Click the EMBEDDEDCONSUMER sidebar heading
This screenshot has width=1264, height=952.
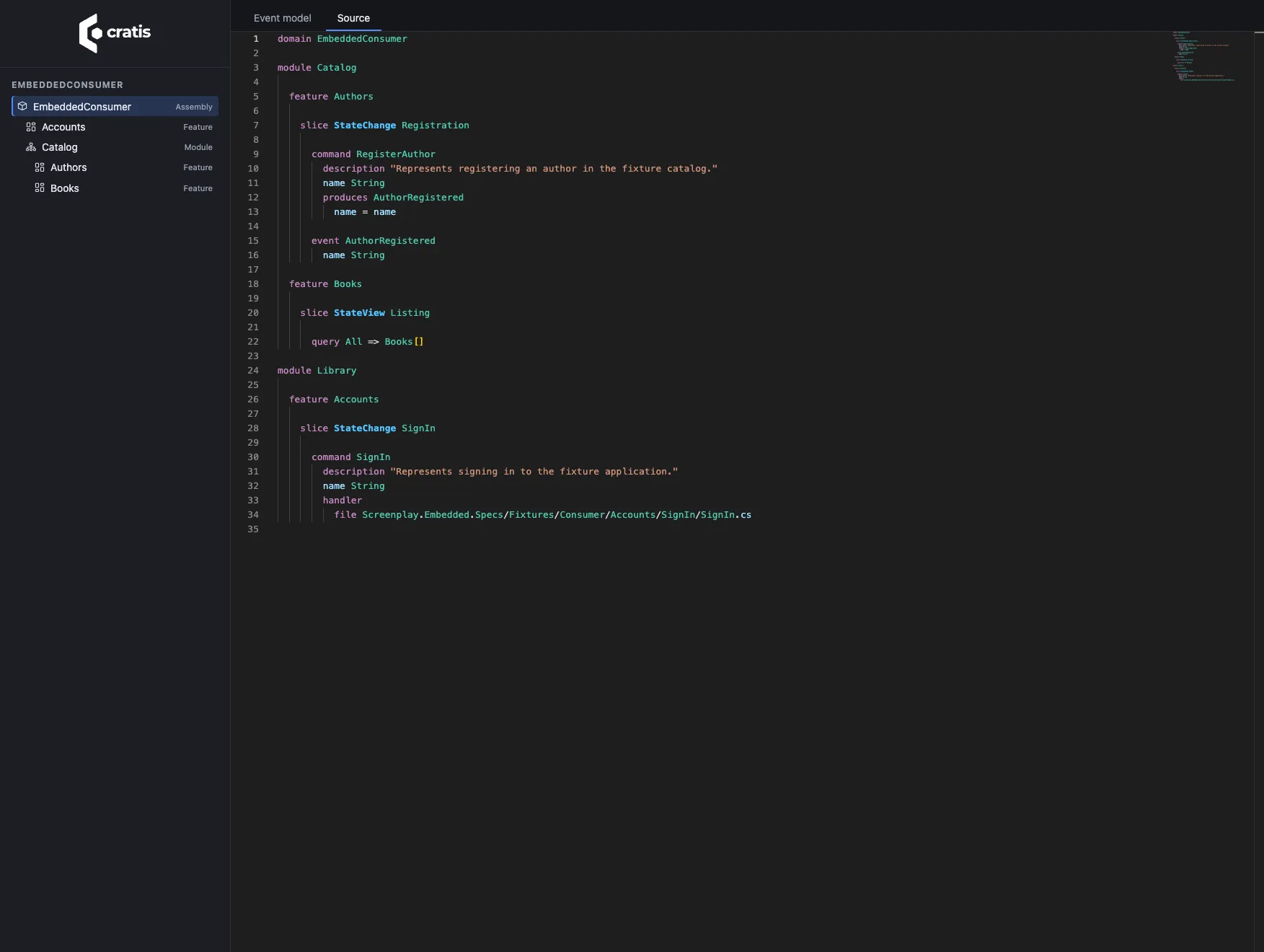[x=67, y=85]
